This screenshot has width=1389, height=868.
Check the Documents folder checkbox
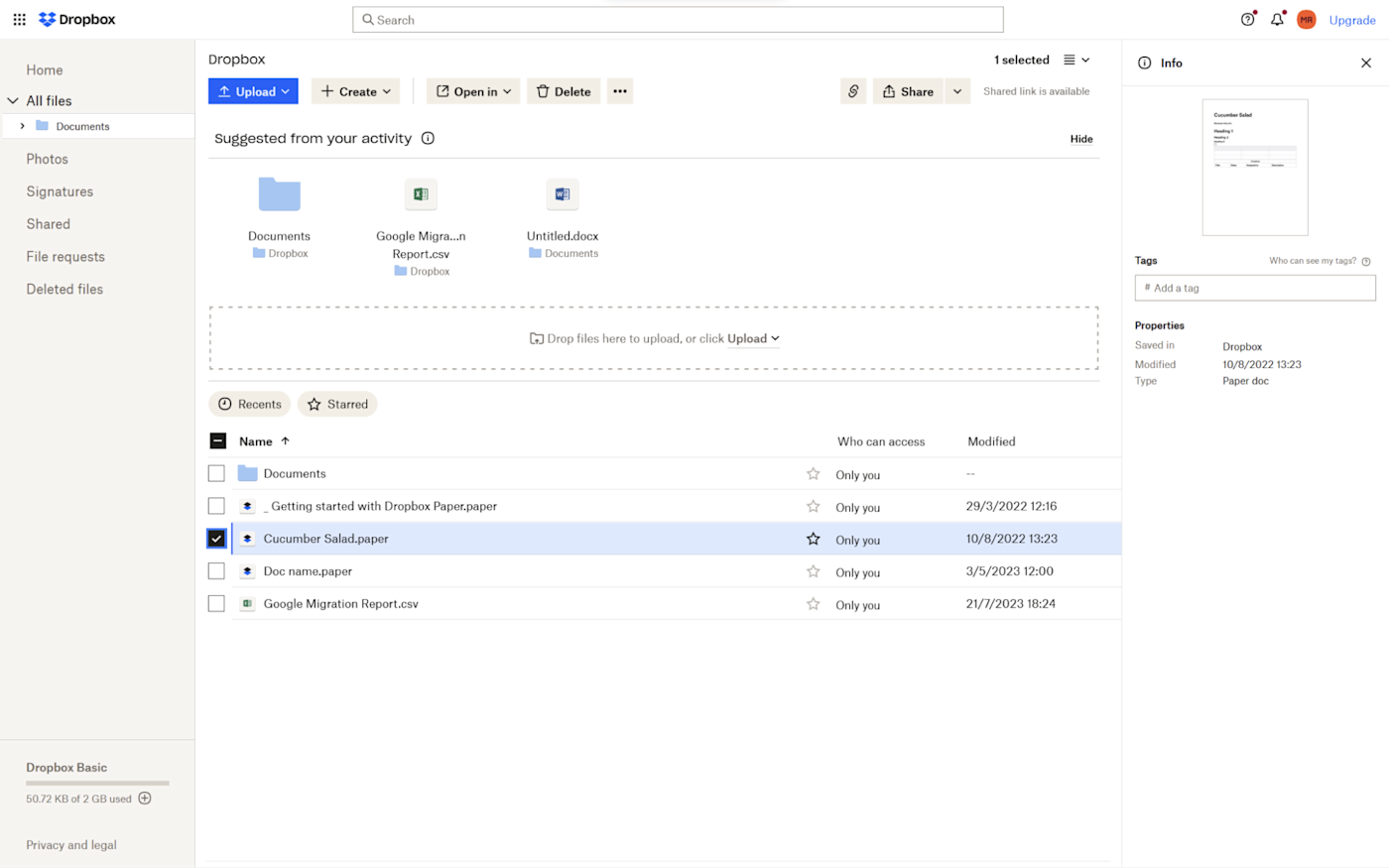pyautogui.click(x=216, y=474)
